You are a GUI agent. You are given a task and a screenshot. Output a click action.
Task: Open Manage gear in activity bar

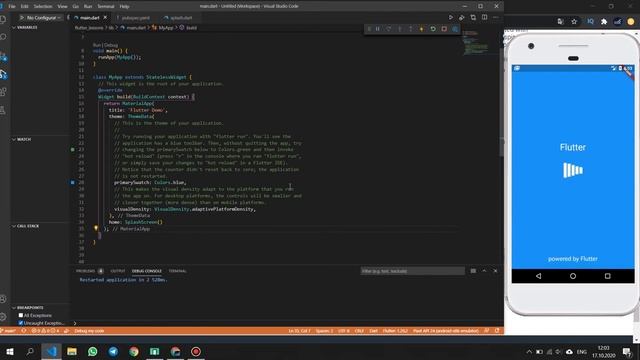point(3,317)
